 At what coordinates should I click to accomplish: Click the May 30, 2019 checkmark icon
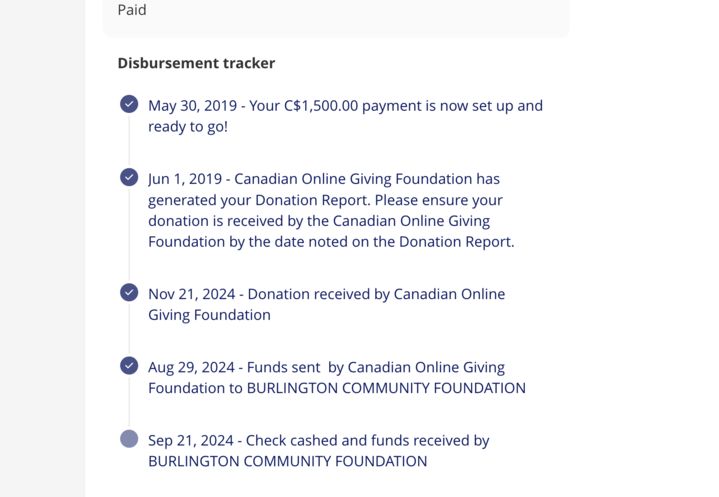click(x=129, y=104)
